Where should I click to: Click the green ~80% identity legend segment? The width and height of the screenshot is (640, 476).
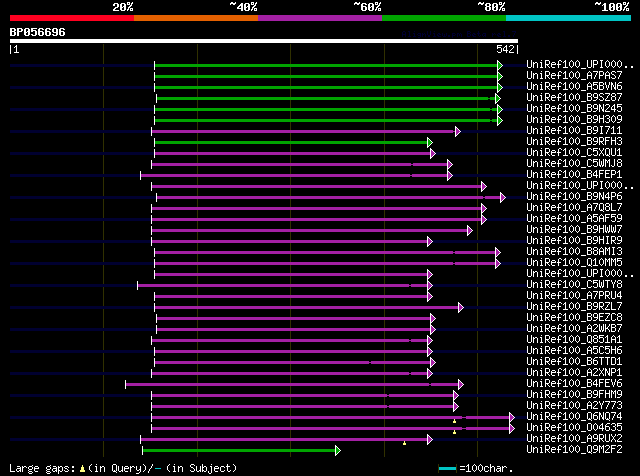pos(444,18)
